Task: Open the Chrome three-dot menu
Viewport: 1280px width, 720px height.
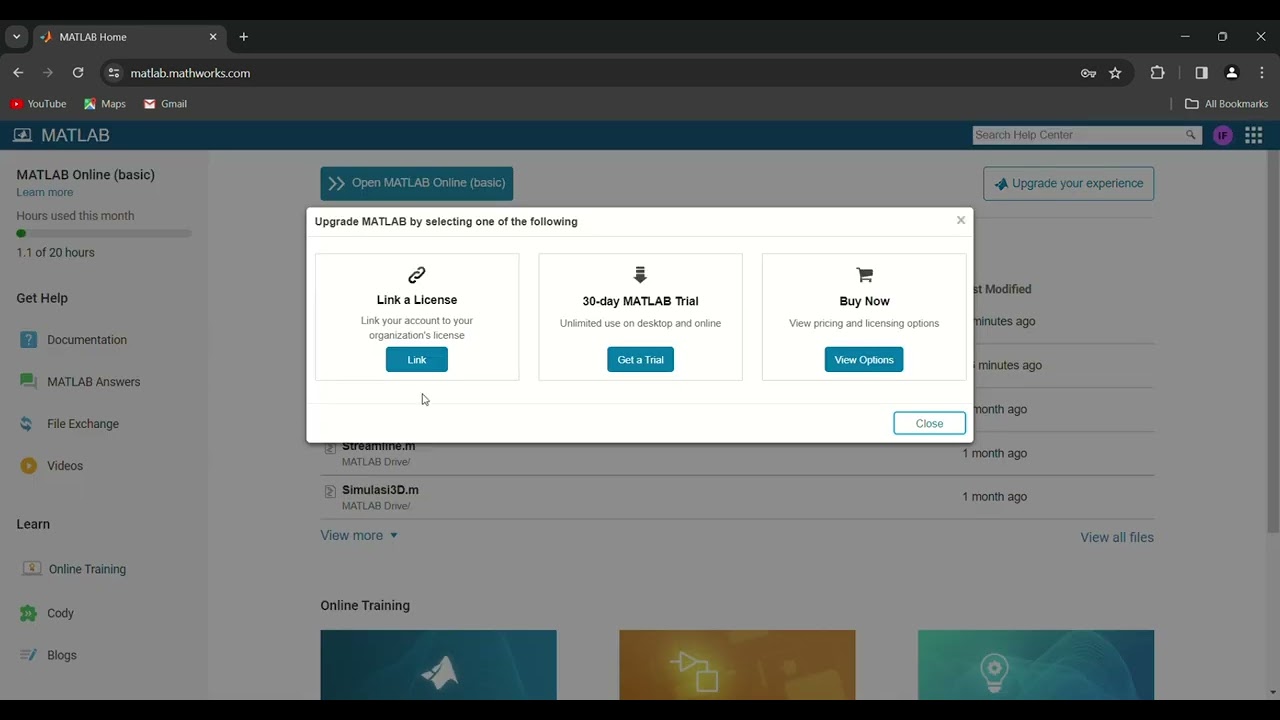Action: 1261,73
